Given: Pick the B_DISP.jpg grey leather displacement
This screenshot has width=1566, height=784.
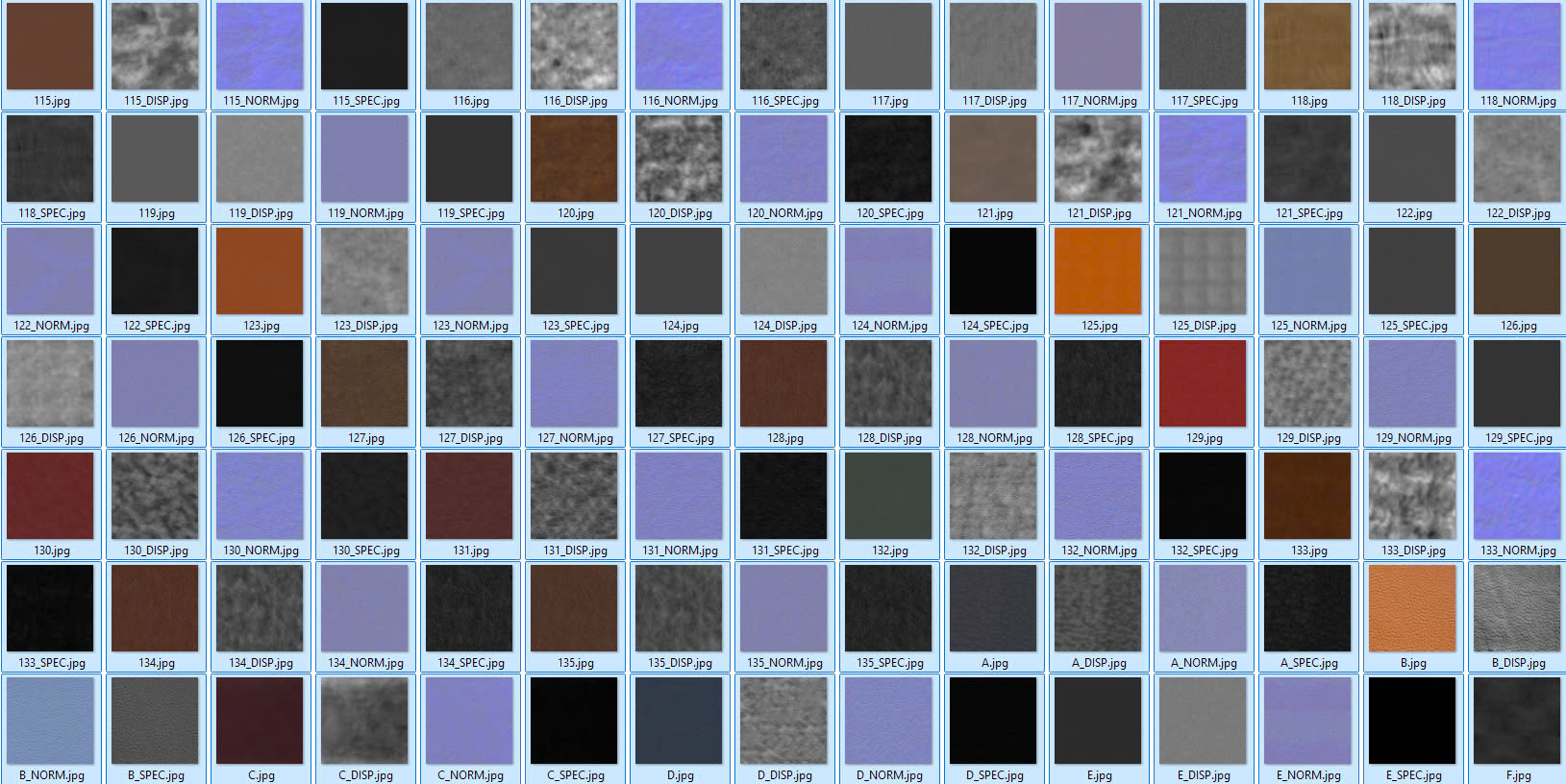Looking at the screenshot, I should [1517, 609].
